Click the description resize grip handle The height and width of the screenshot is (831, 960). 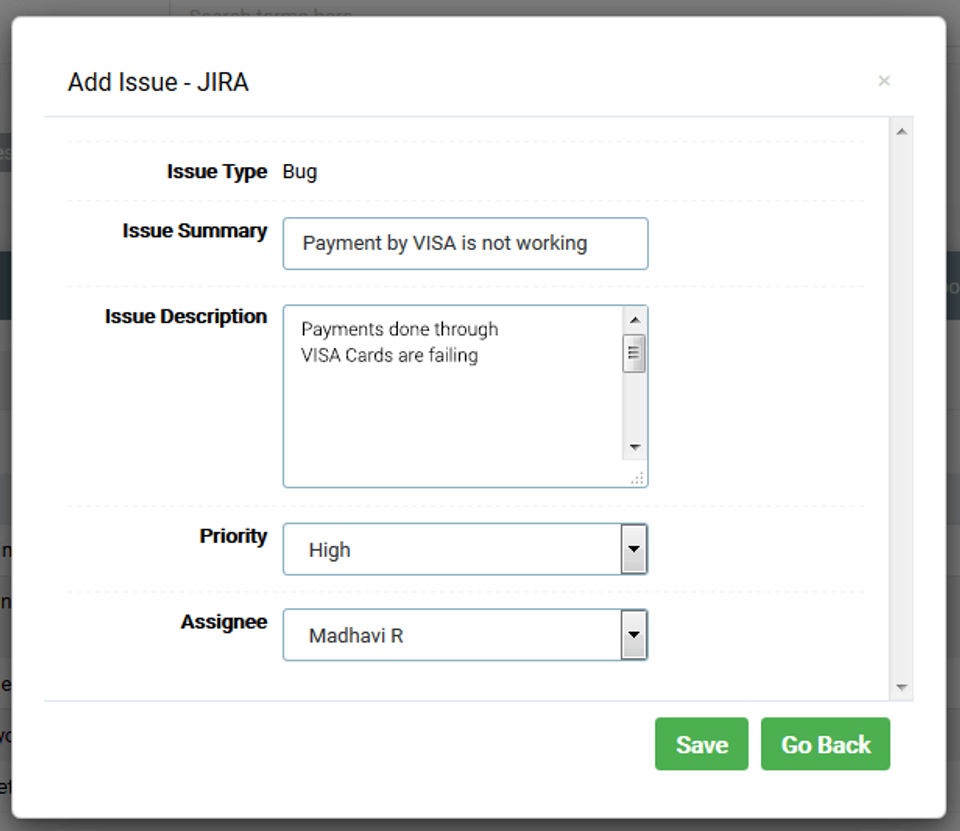tap(637, 478)
